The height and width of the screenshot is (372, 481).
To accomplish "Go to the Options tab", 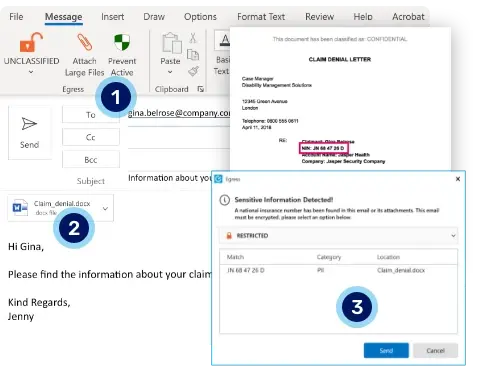I will (200, 17).
